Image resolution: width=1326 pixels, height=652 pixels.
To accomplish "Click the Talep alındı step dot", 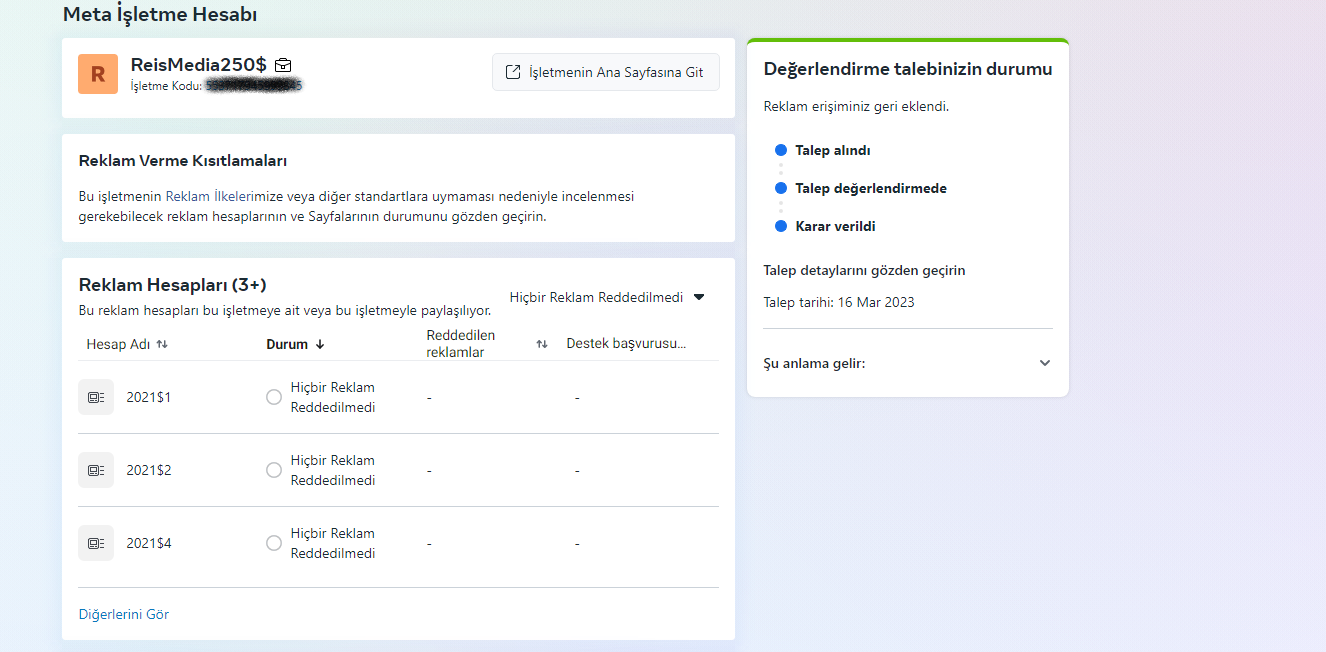I will coord(781,150).
